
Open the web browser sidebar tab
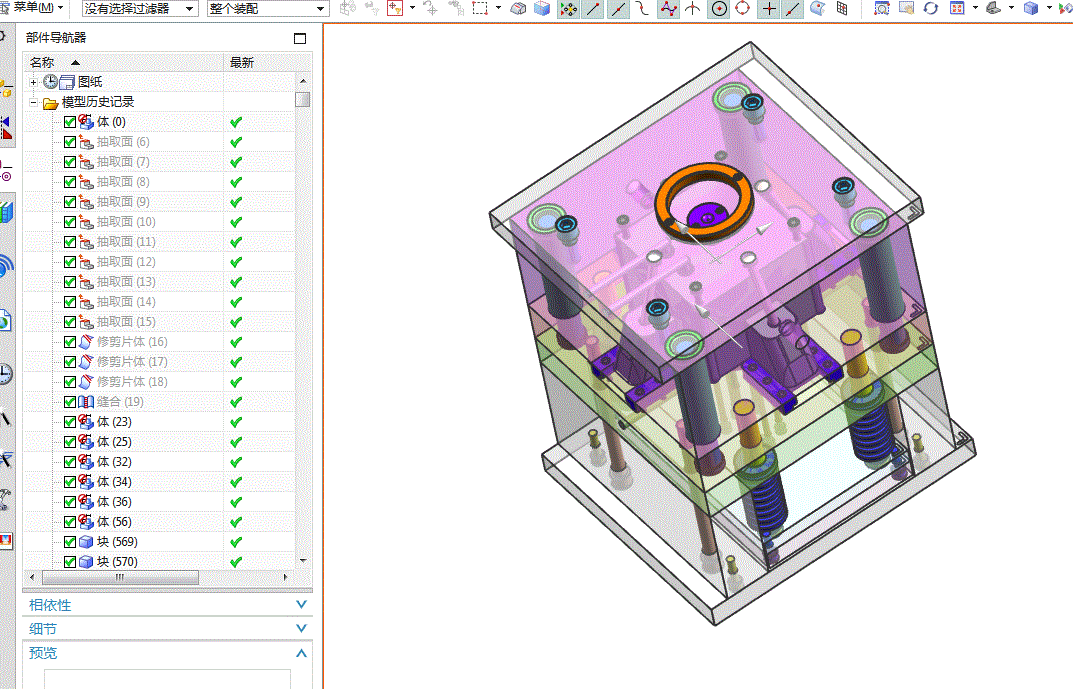coord(5,320)
